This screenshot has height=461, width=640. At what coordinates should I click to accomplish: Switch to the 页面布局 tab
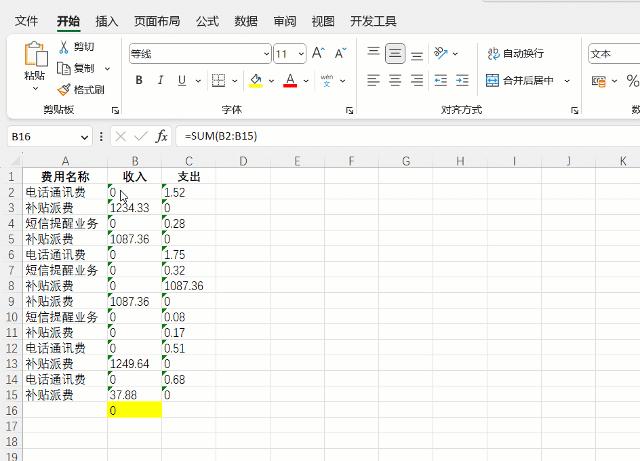click(x=157, y=21)
